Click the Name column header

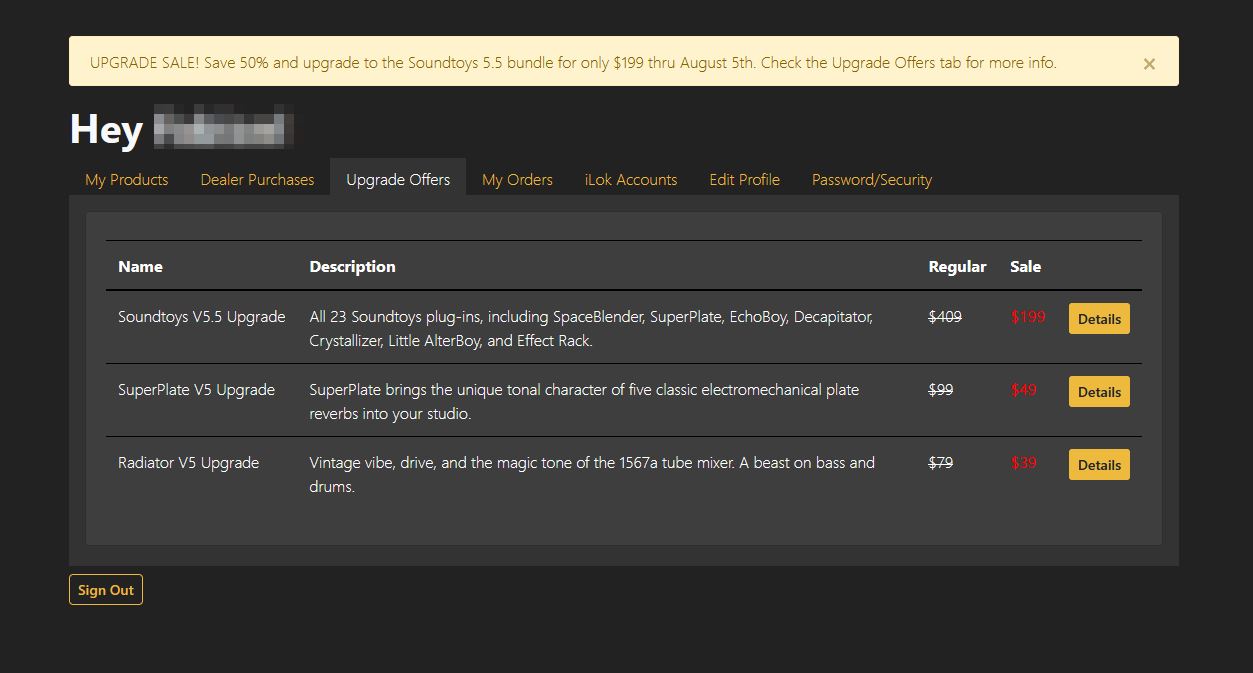(140, 267)
